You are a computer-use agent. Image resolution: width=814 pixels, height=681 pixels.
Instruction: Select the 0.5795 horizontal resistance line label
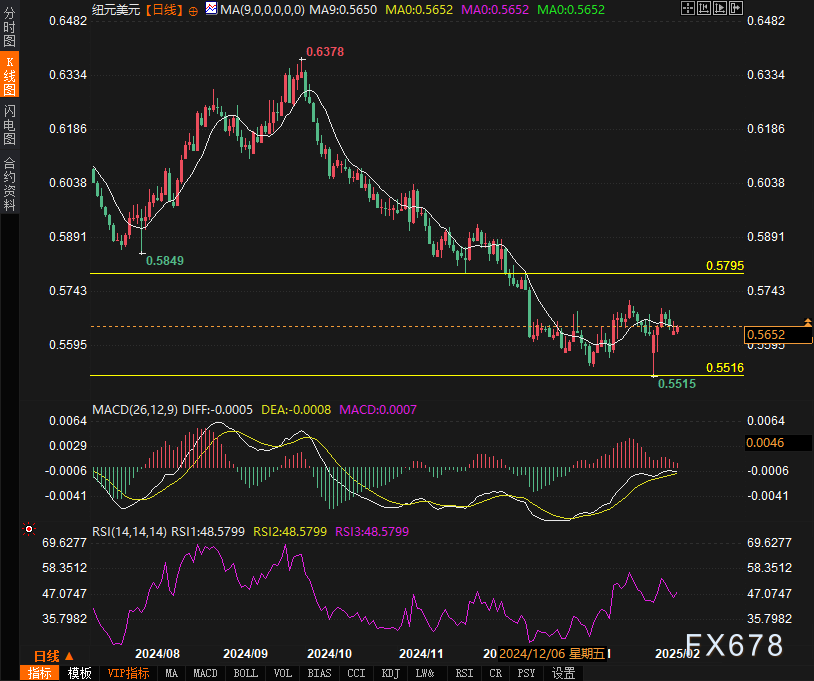pyautogui.click(x=724, y=266)
